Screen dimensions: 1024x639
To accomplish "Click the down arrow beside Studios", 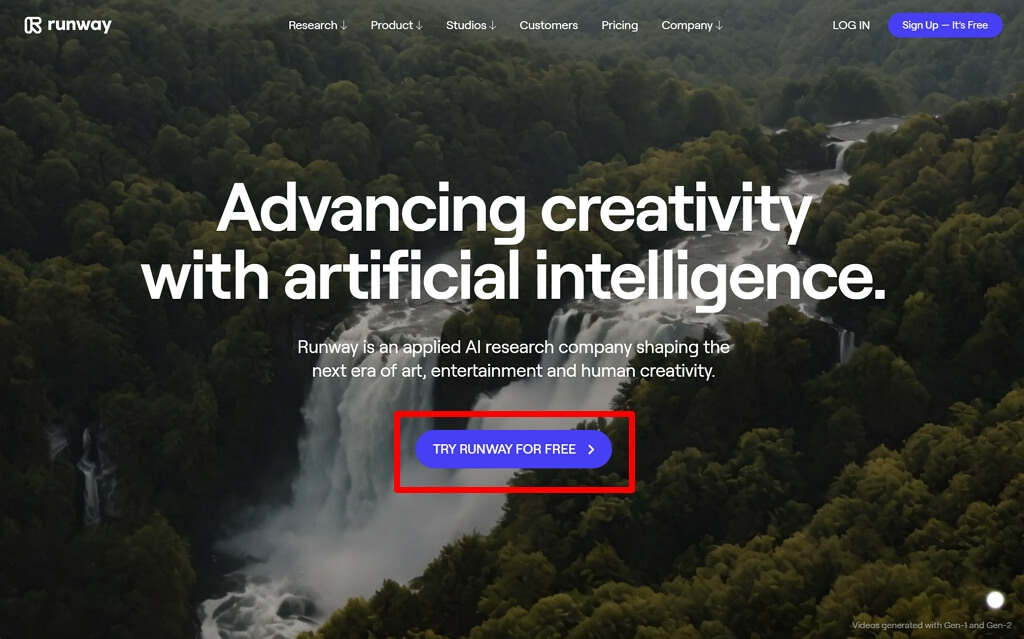I will [x=492, y=25].
